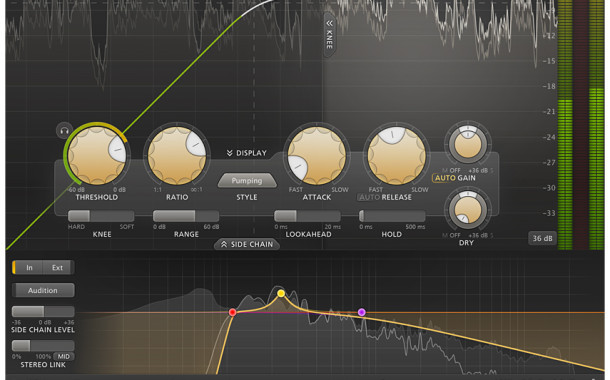Screen dimensions: 610x380
Task: Select the In side chain source
Action: click(x=28, y=268)
